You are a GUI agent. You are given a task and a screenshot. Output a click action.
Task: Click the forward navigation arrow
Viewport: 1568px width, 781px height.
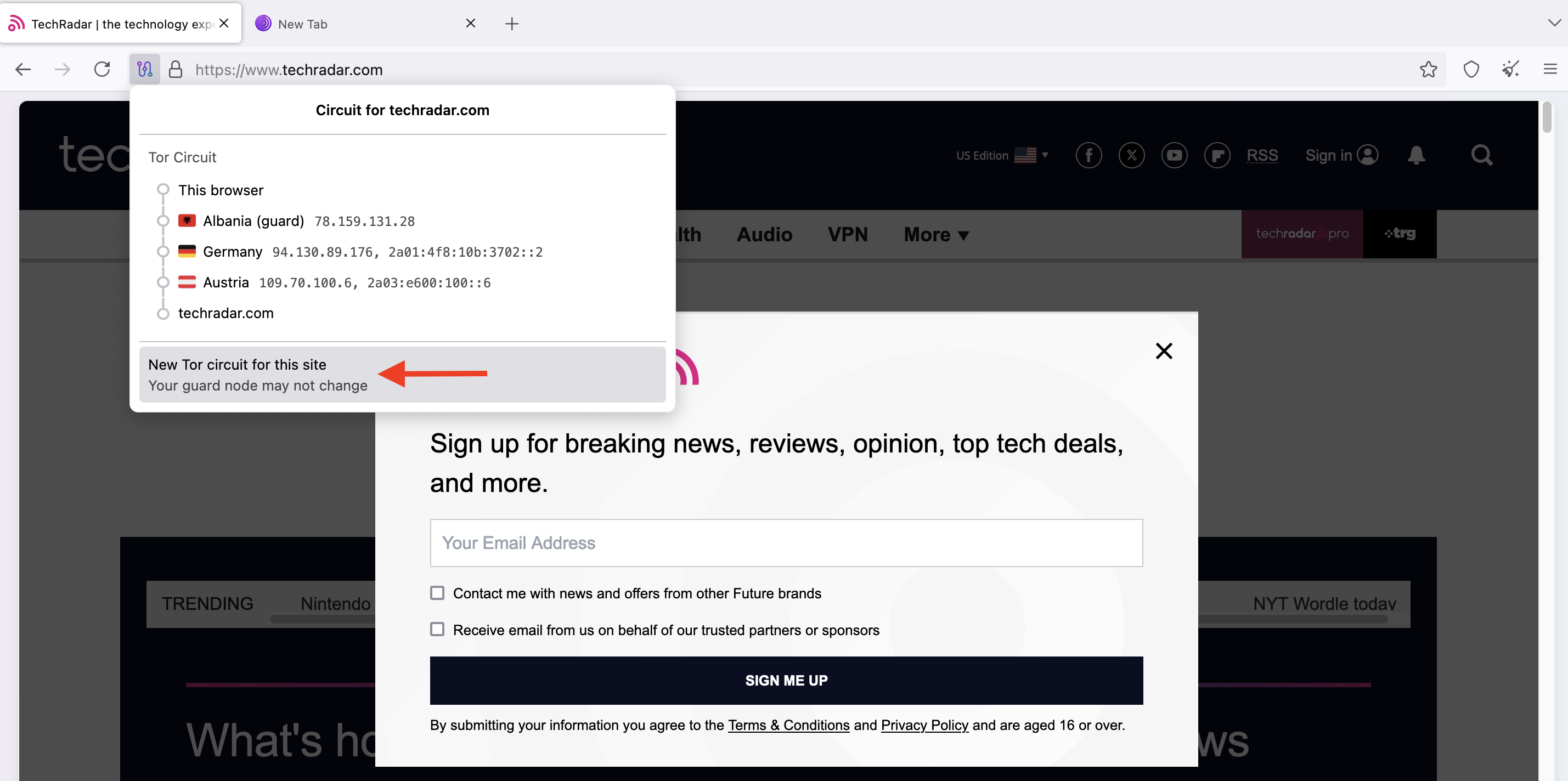pyautogui.click(x=62, y=70)
